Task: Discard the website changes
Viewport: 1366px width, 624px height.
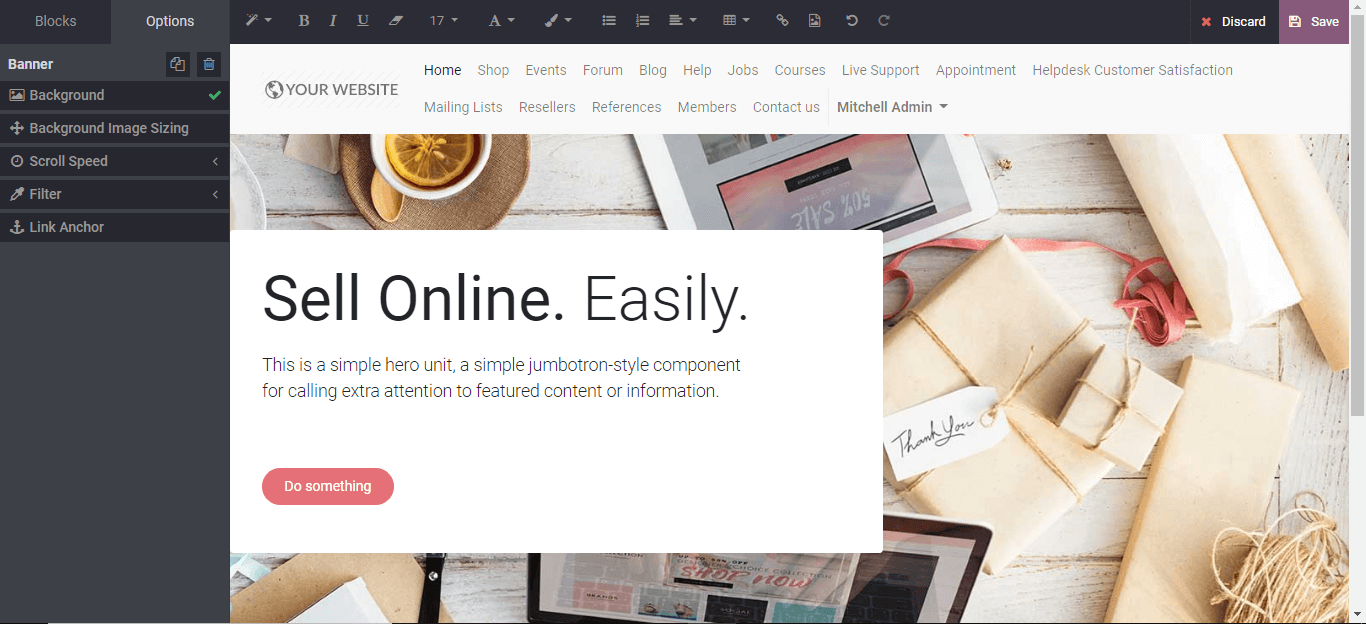Action: pyautogui.click(x=1234, y=21)
